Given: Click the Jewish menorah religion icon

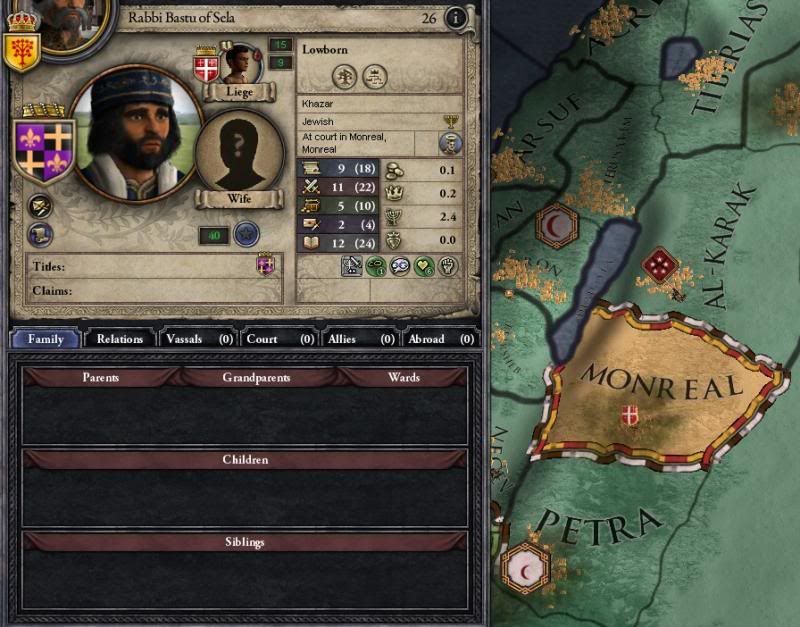Looking at the screenshot, I should [451, 121].
